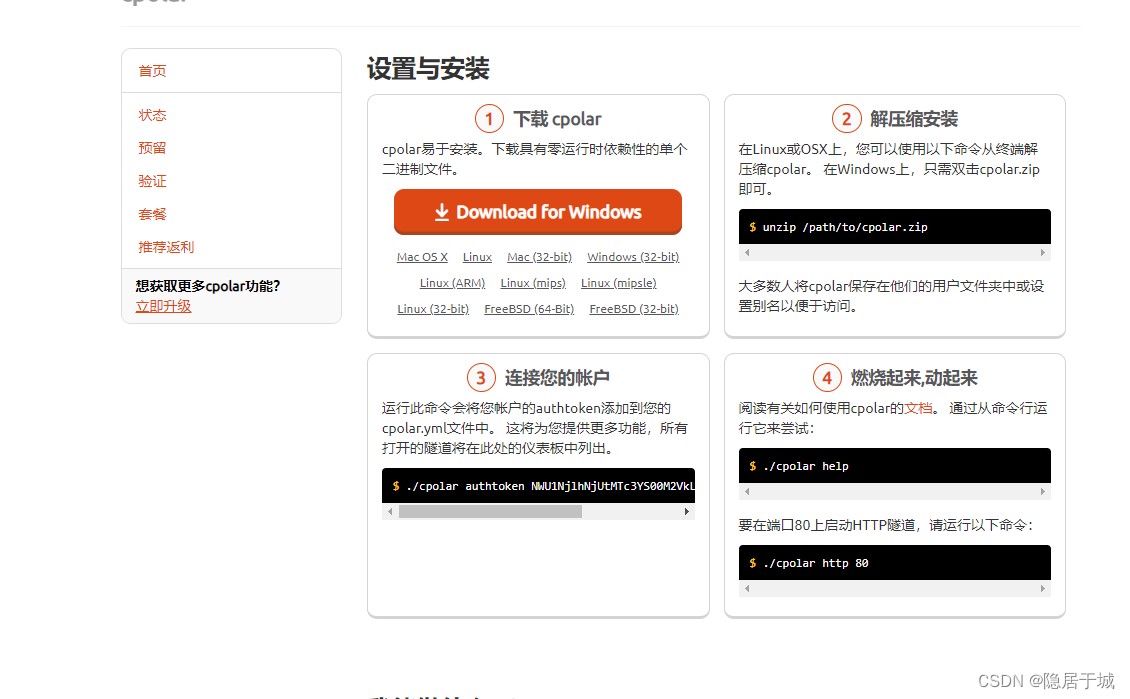Open the Linux (mips) download link
1130x699 pixels.
click(x=533, y=283)
